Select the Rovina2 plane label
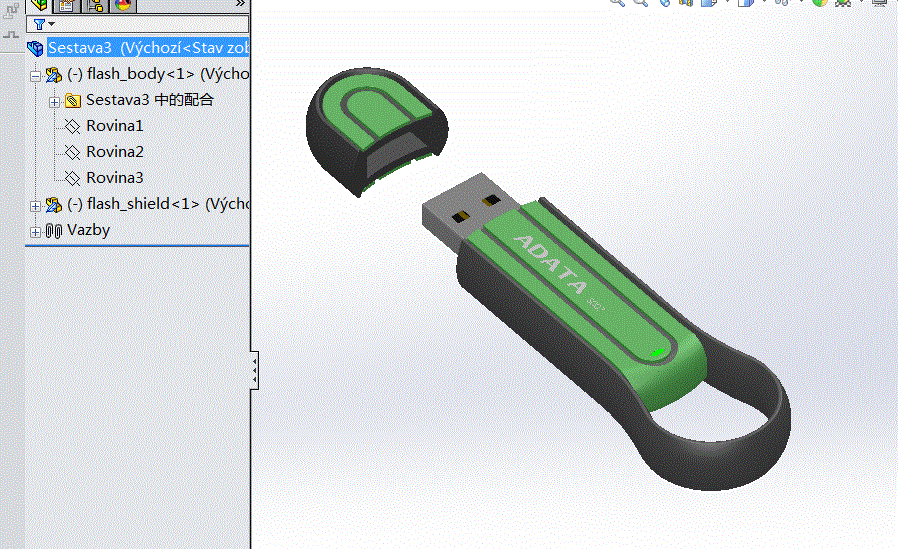This screenshot has height=549, width=898. [x=115, y=152]
